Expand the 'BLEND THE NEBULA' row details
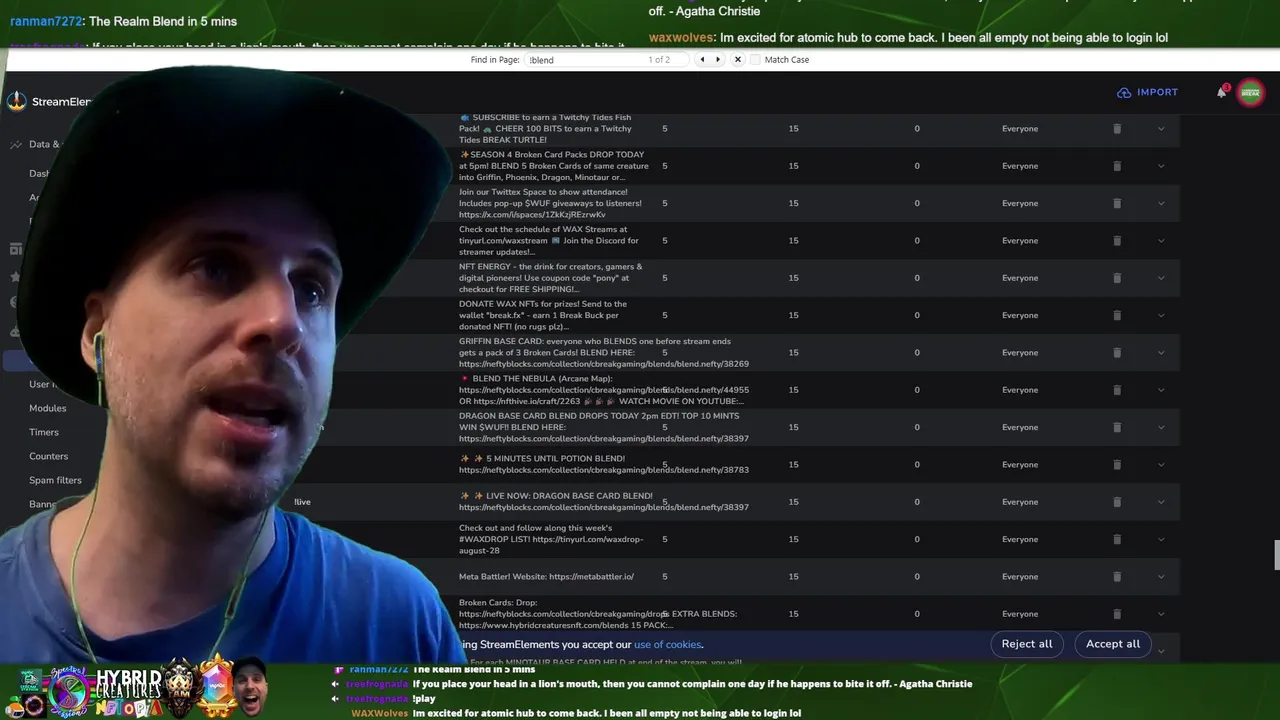The height and width of the screenshot is (720, 1280). (1161, 390)
